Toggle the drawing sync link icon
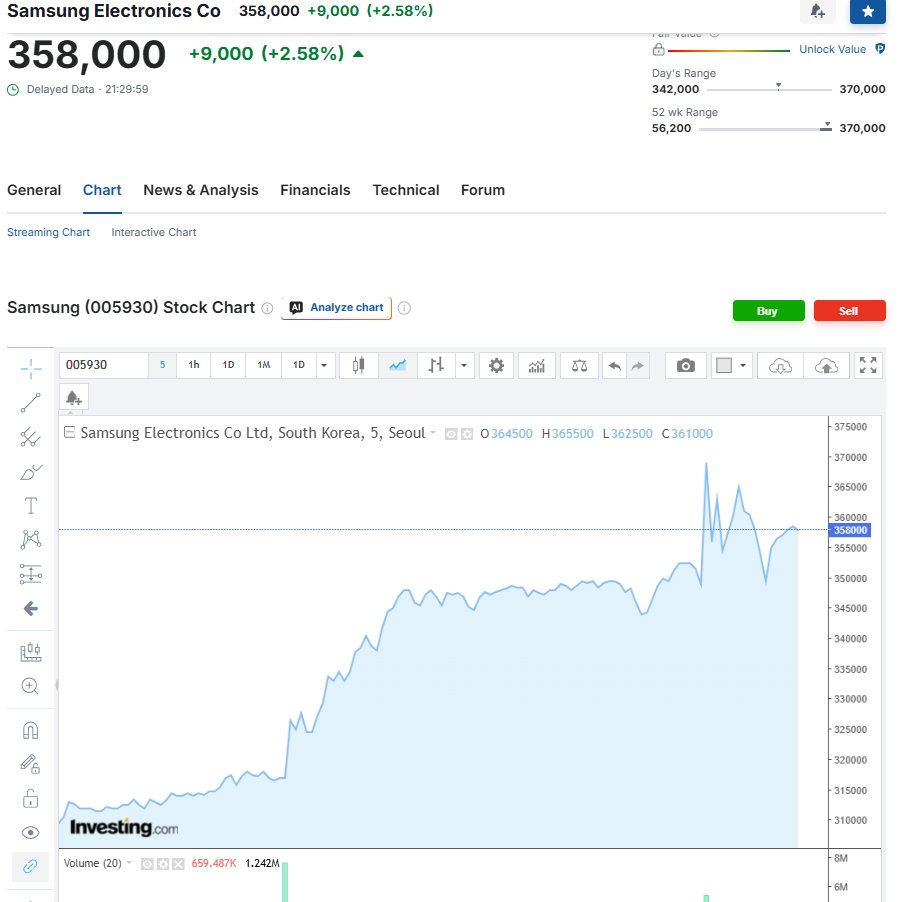Viewport: 901px width, 902px height. point(30,866)
